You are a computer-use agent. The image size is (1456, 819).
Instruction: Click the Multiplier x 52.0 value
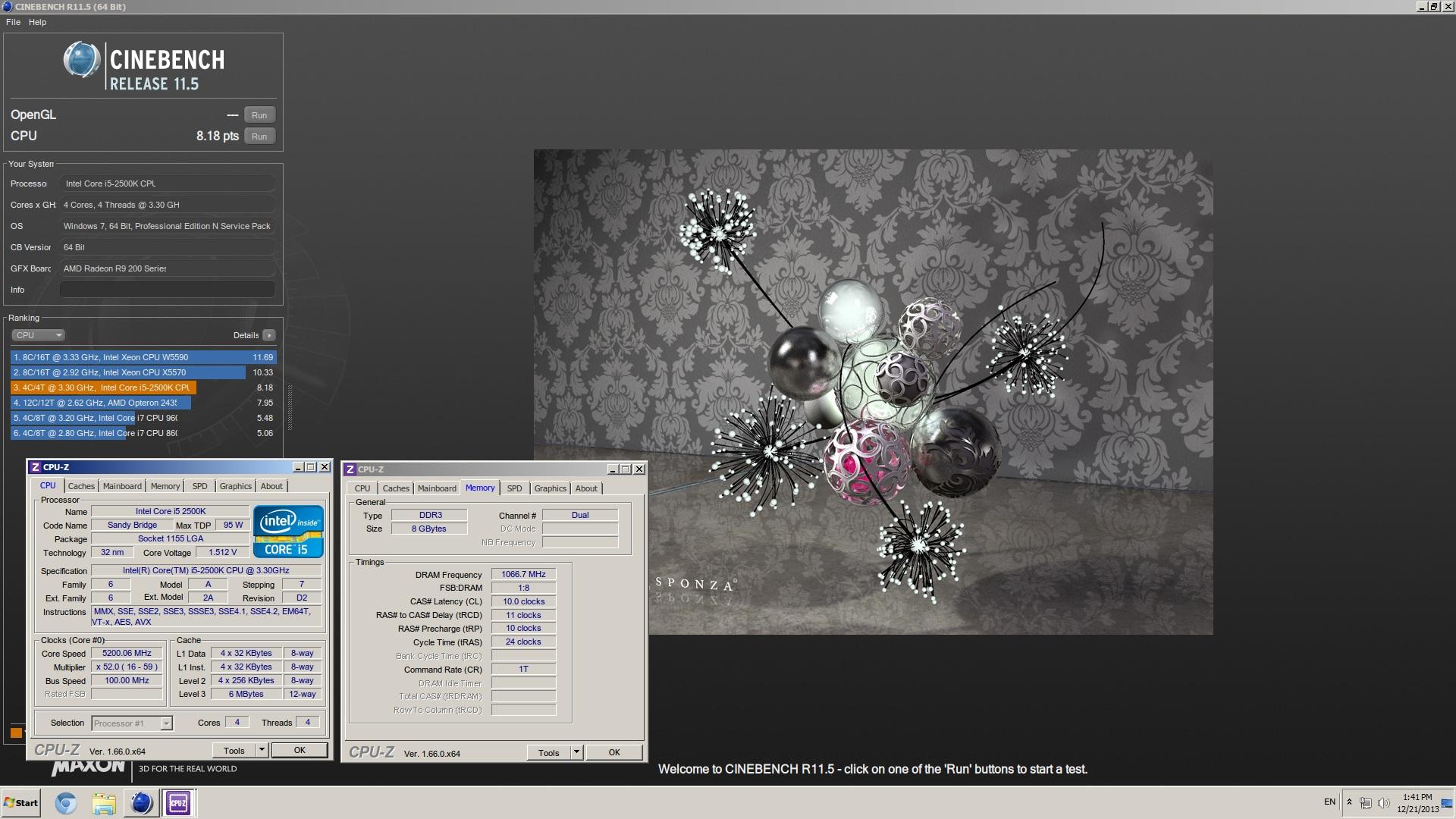coord(127,667)
